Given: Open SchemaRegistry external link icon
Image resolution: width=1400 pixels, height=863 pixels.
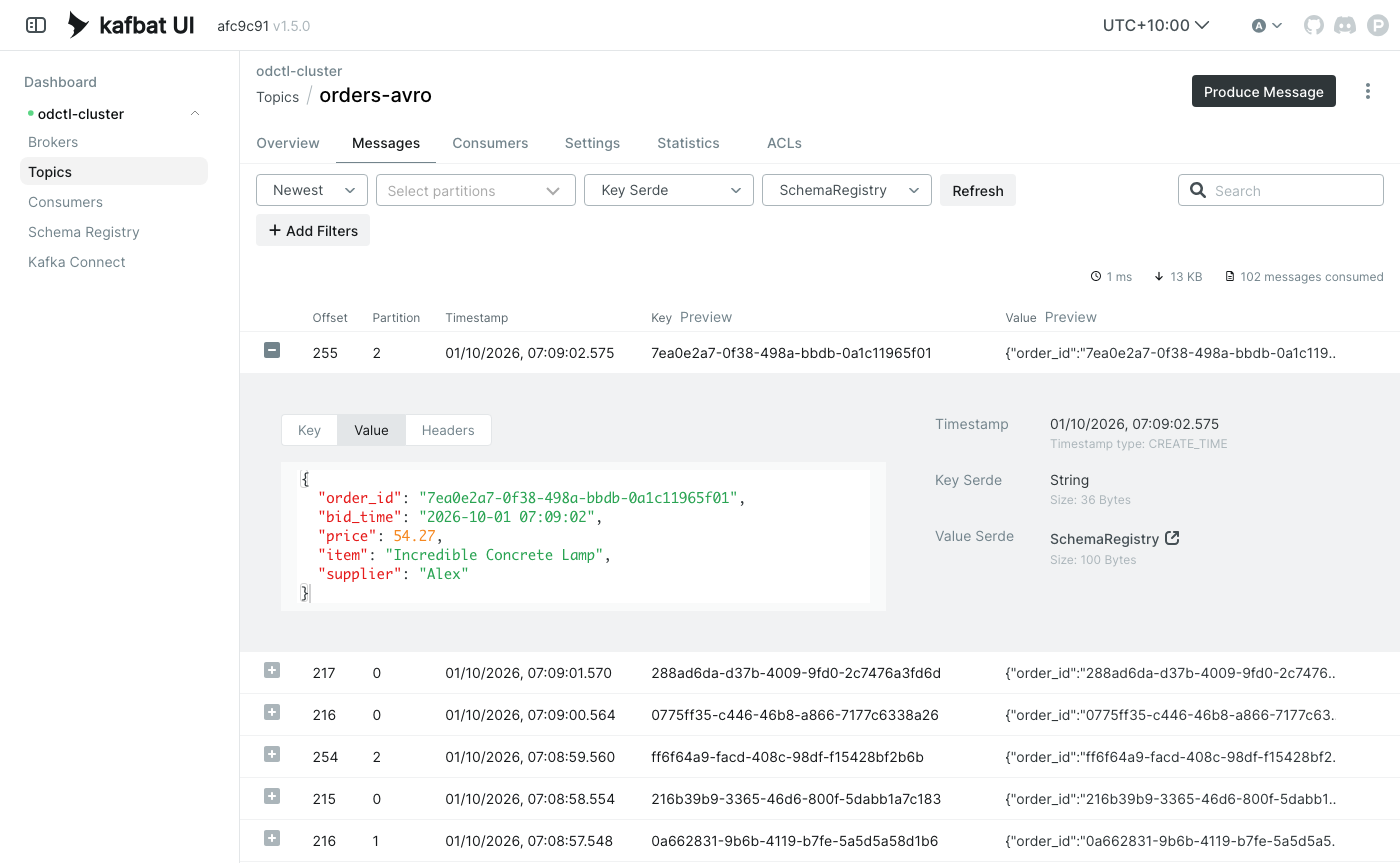Looking at the screenshot, I should pos(1173,538).
